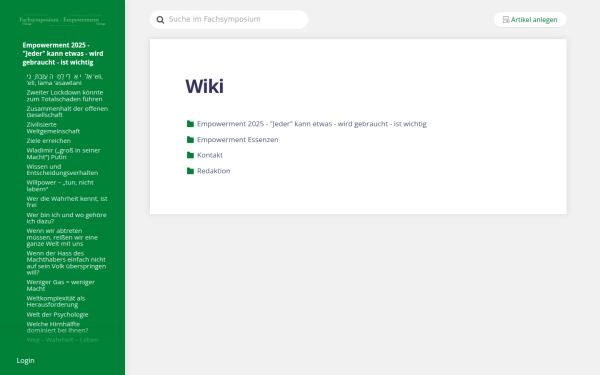Click the Fachsymposium Empowerment logo
The height and width of the screenshot is (375, 600).
62,20
